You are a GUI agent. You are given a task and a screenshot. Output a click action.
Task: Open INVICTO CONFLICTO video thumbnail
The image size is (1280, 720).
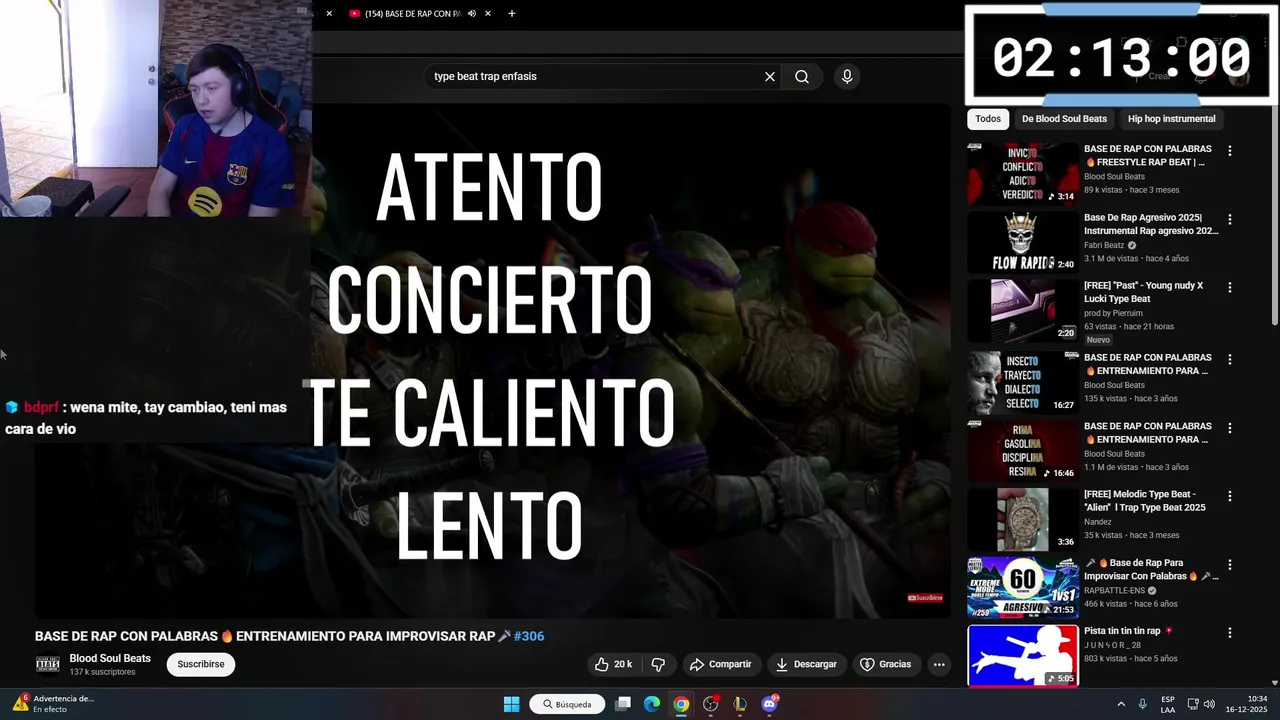pos(1022,174)
